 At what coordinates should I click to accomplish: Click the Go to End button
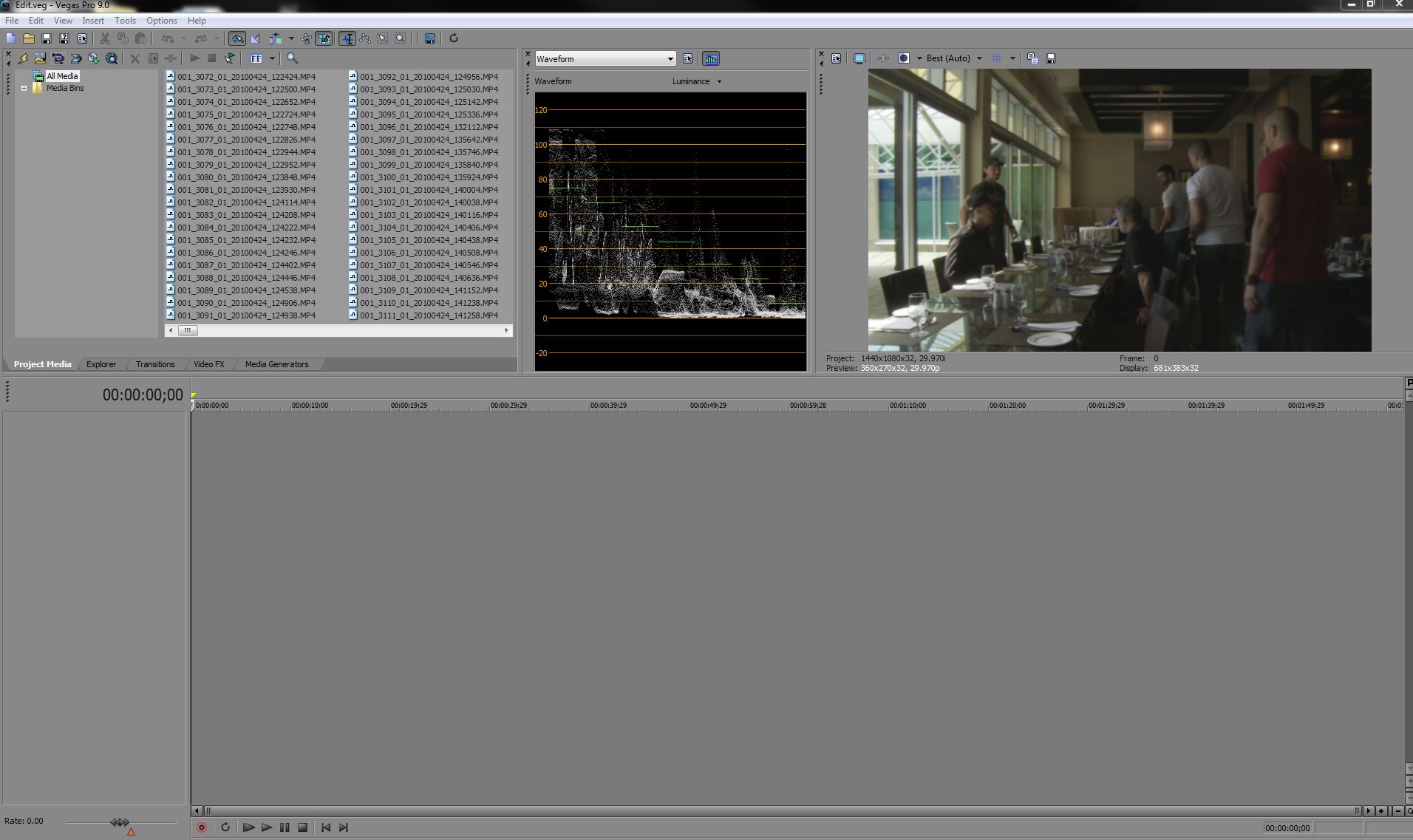click(343, 828)
